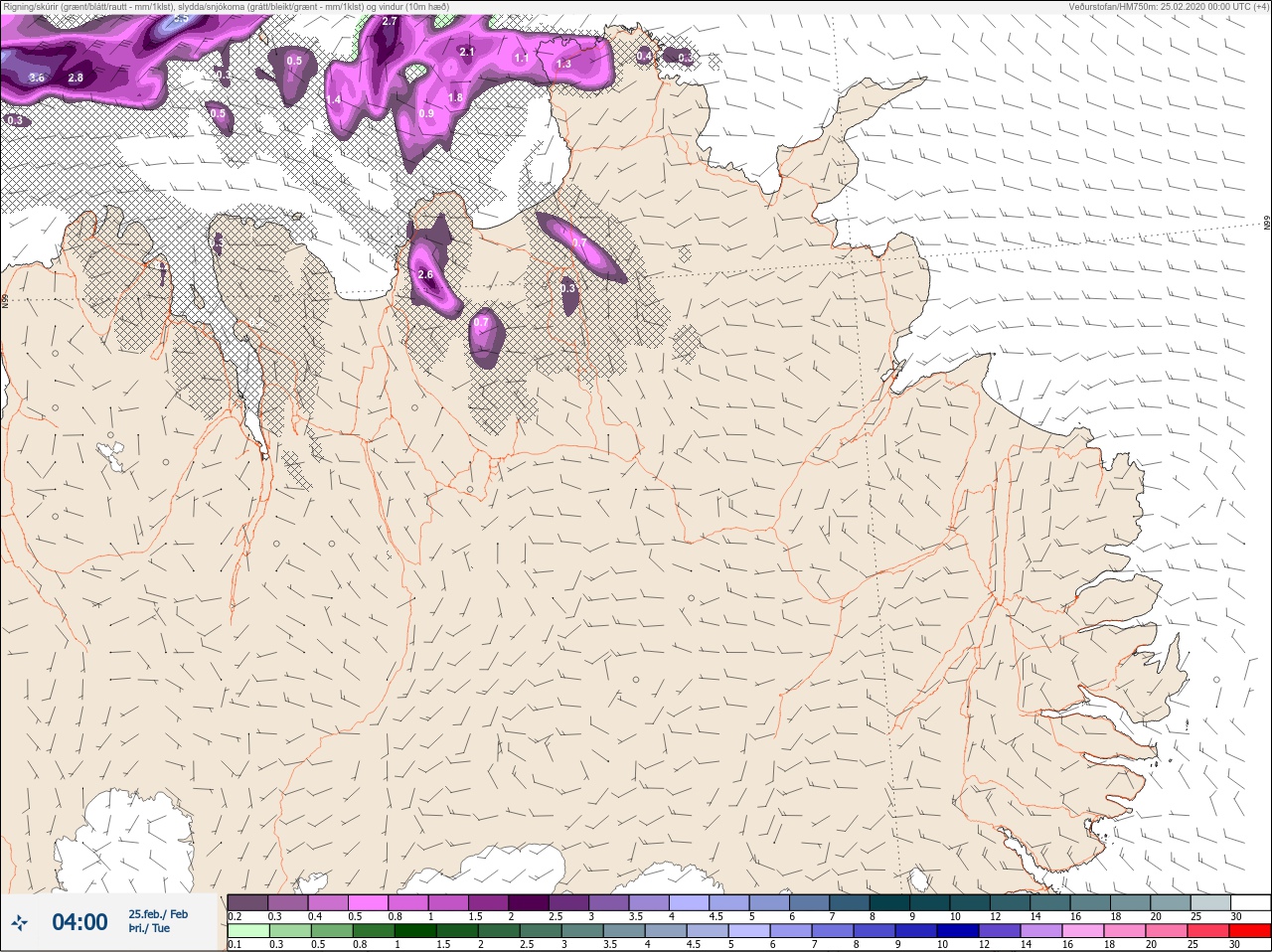Select the lavender 4 swatch in the snow legend

click(x=689, y=902)
